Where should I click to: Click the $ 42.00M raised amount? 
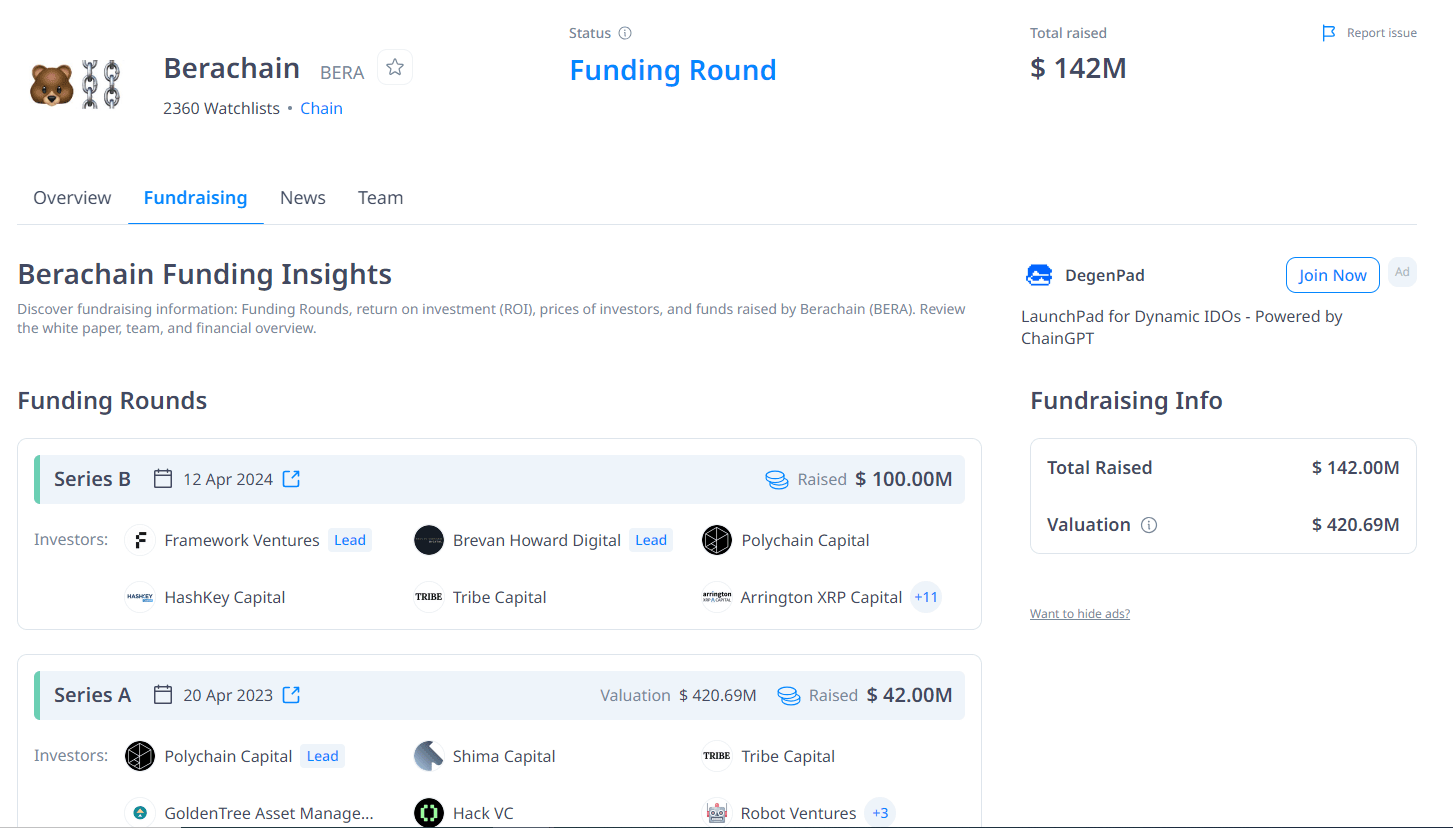pyautogui.click(x=910, y=695)
